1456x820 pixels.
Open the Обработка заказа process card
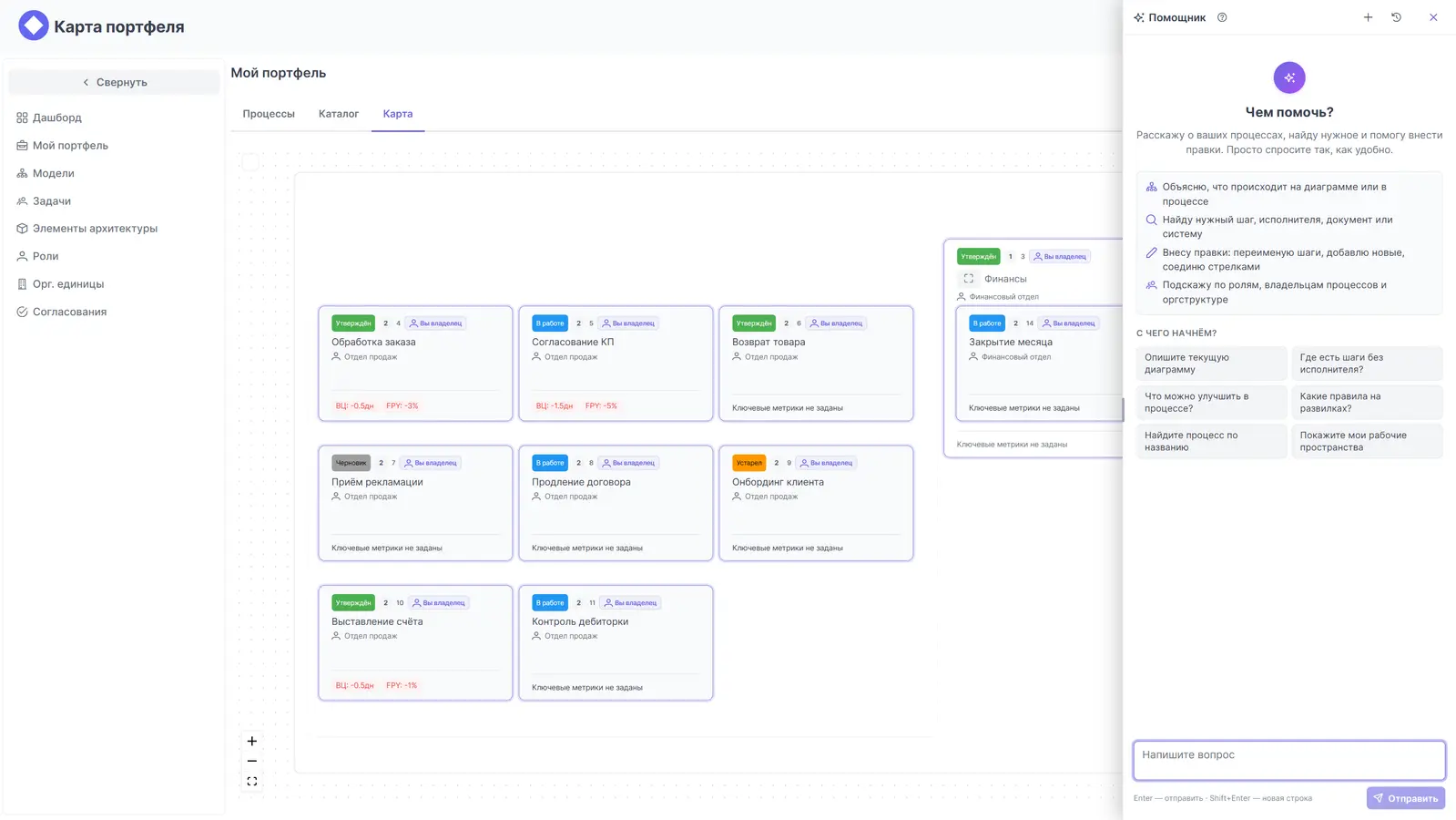pos(415,364)
